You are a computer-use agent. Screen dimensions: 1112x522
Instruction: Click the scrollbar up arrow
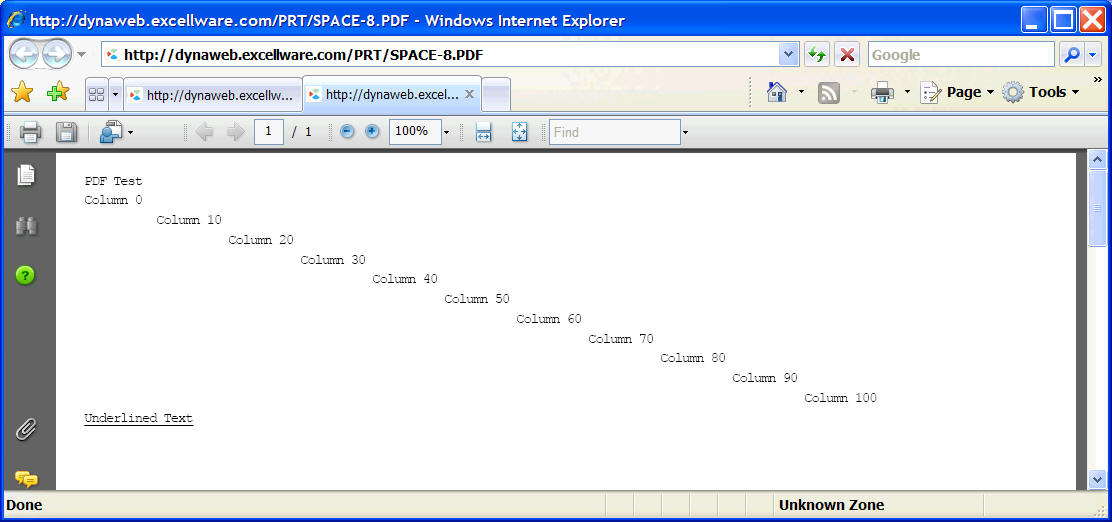1097,160
